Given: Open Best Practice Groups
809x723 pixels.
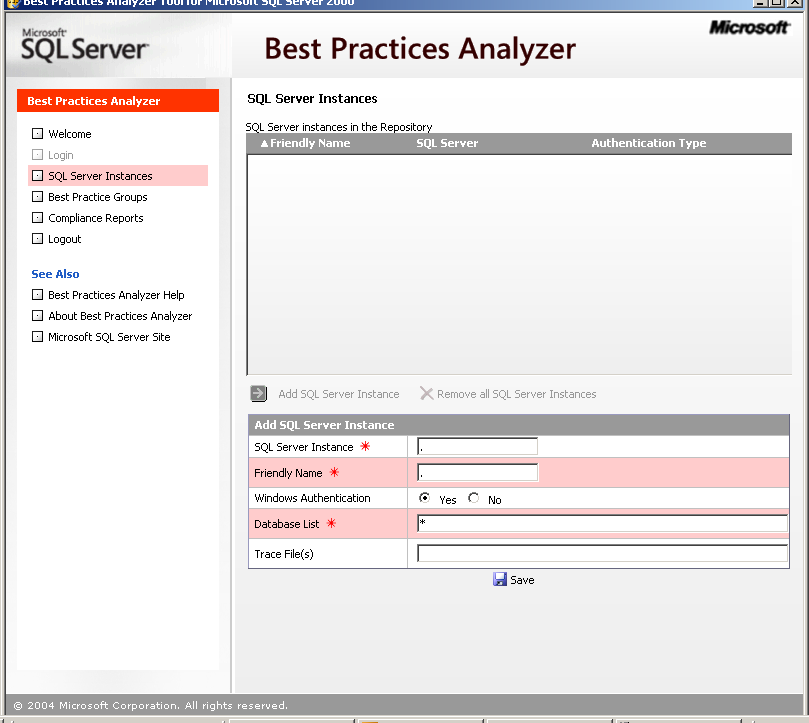Looking at the screenshot, I should [x=98, y=197].
